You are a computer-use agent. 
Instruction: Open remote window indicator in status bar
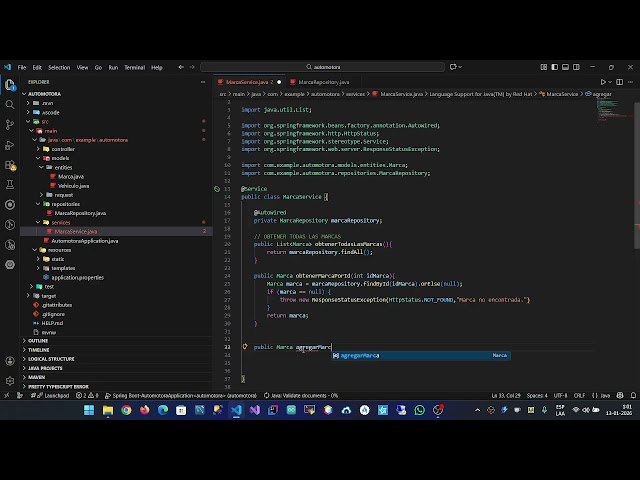pos(6,395)
